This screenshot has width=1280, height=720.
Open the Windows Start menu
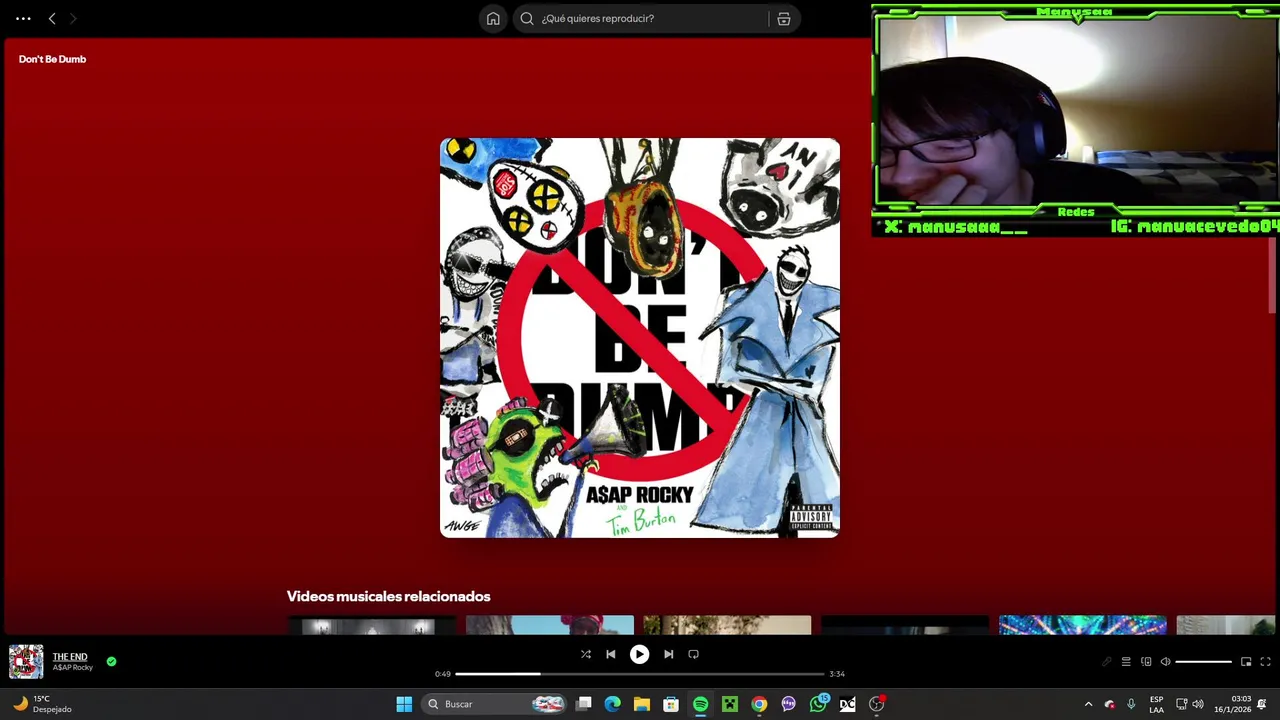[404, 704]
